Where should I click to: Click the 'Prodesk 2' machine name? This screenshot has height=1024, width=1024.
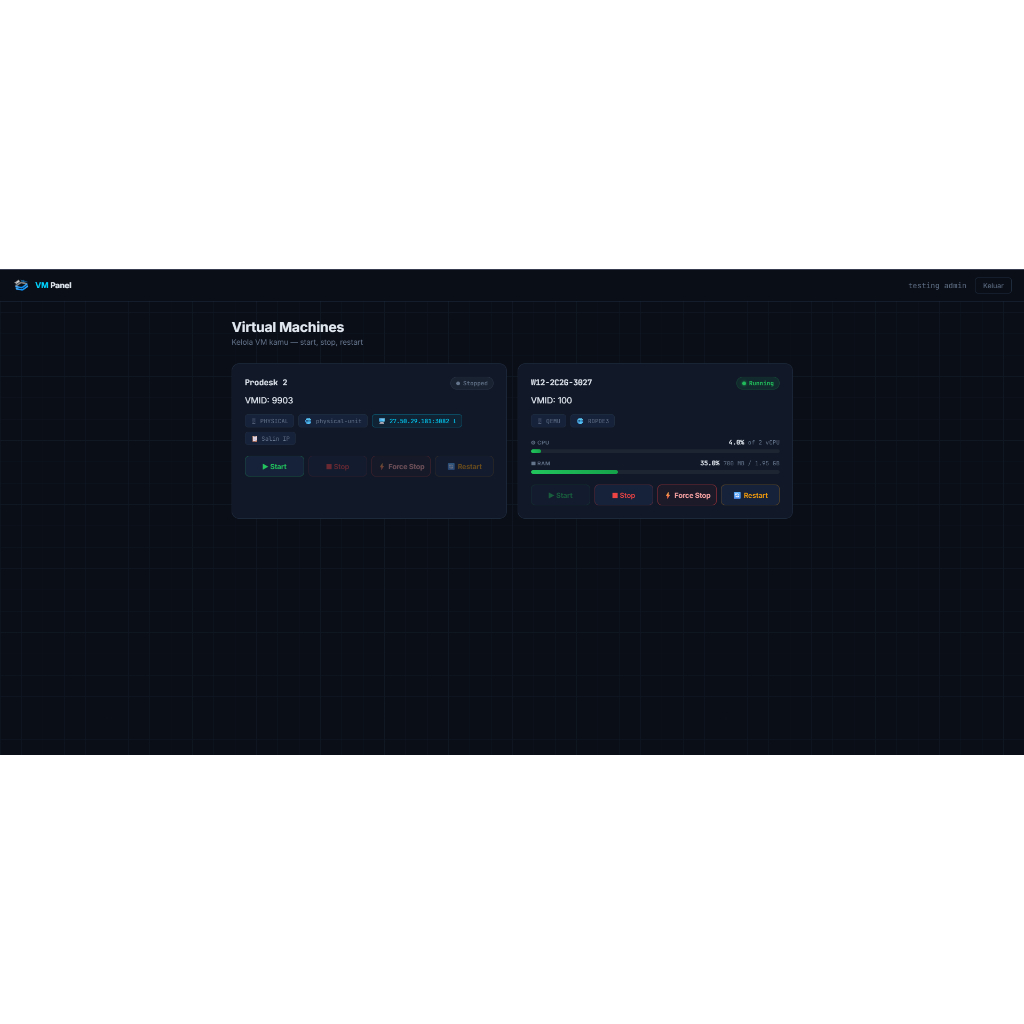pyautogui.click(x=266, y=383)
